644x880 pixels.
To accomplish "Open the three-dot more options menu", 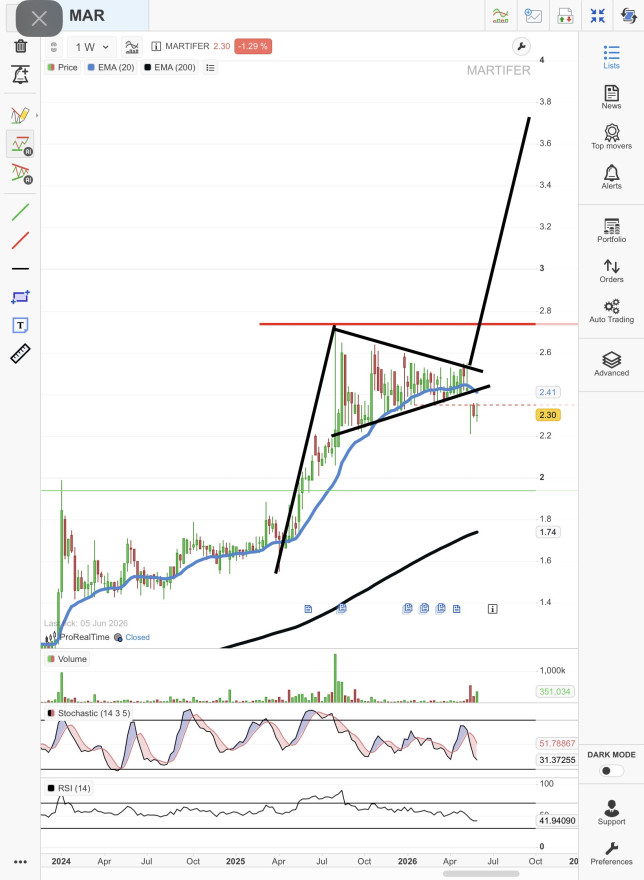I will click(21, 862).
